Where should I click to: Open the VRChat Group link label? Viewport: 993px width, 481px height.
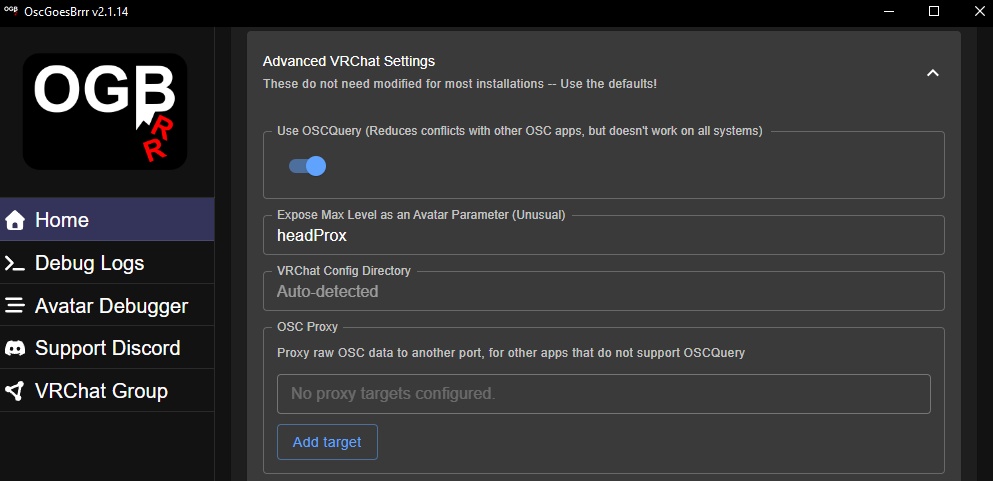pos(101,391)
